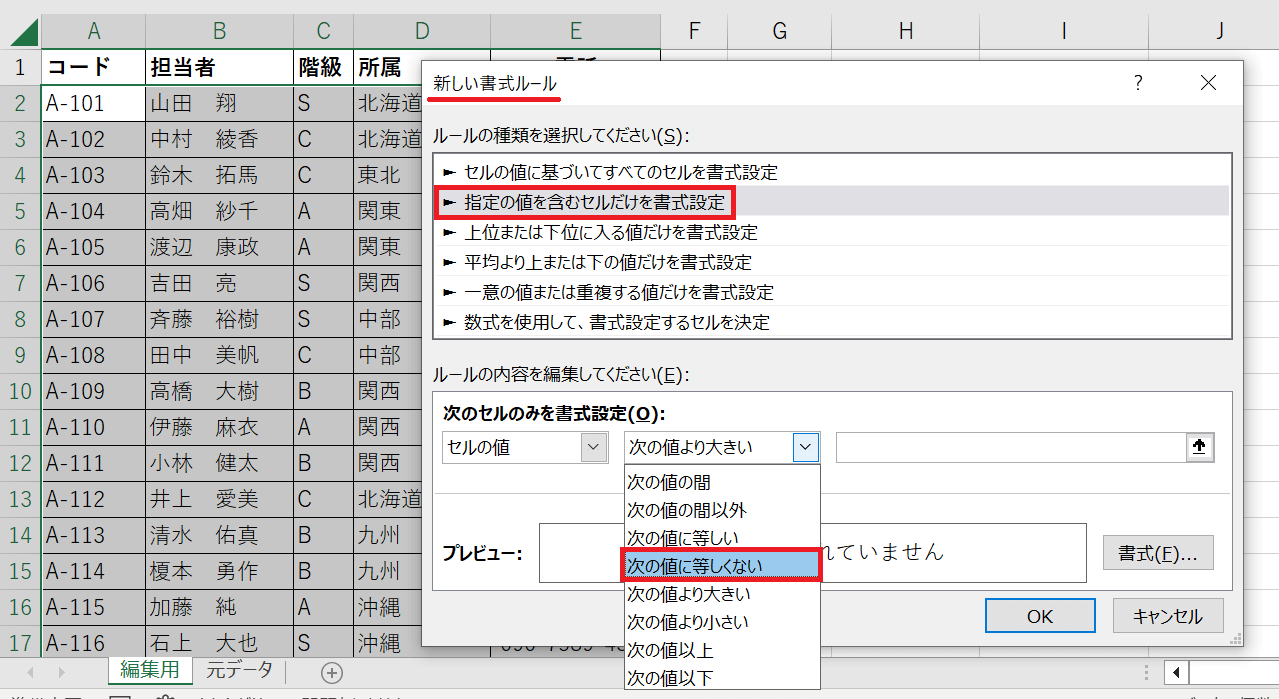Viewport: 1279px width, 699px height.
Task: Click the select-all corner triangle
Action: pos(24,32)
